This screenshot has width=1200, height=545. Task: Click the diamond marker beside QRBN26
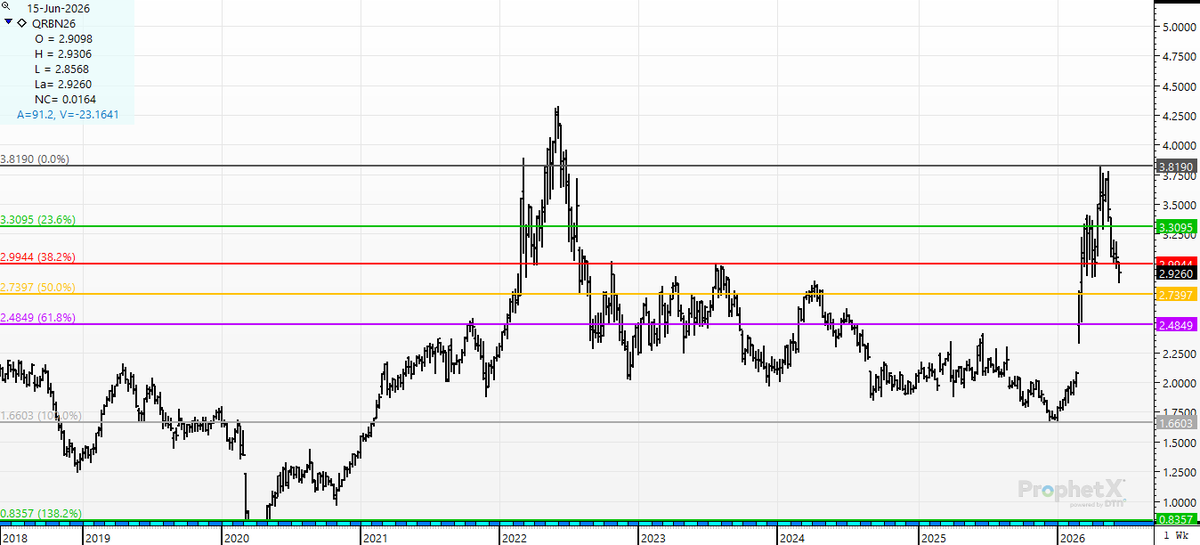point(22,21)
